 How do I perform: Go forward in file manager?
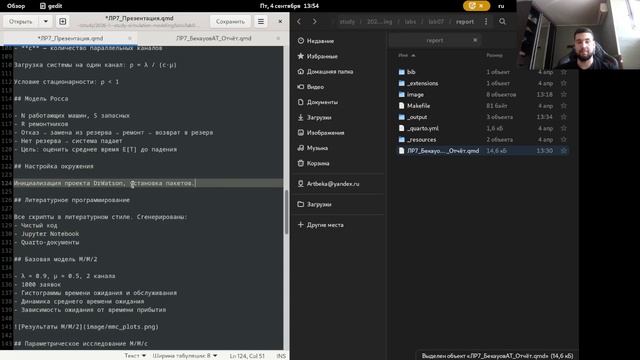click(x=315, y=21)
